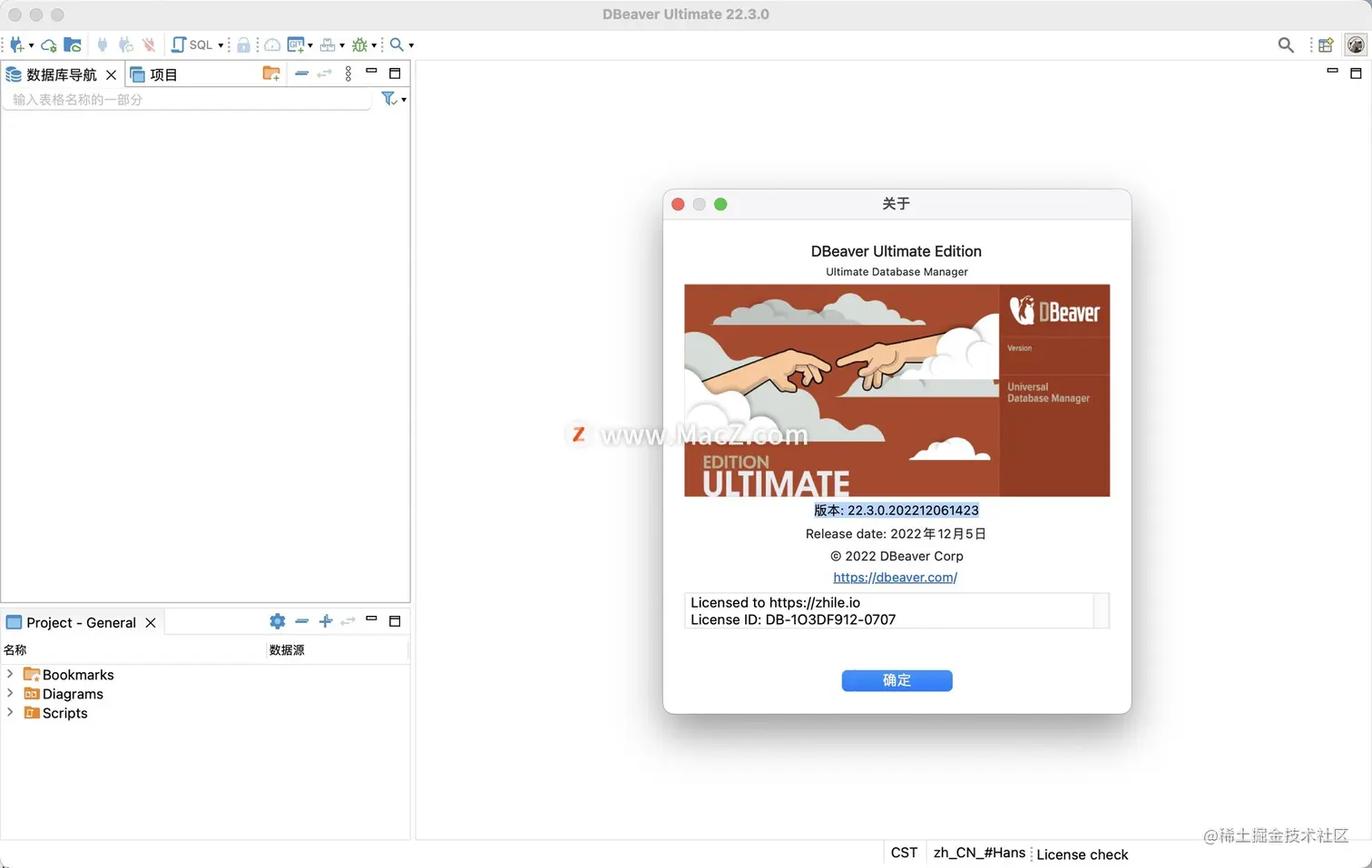Select the DBeaver perspective beaver icon

(1356, 44)
